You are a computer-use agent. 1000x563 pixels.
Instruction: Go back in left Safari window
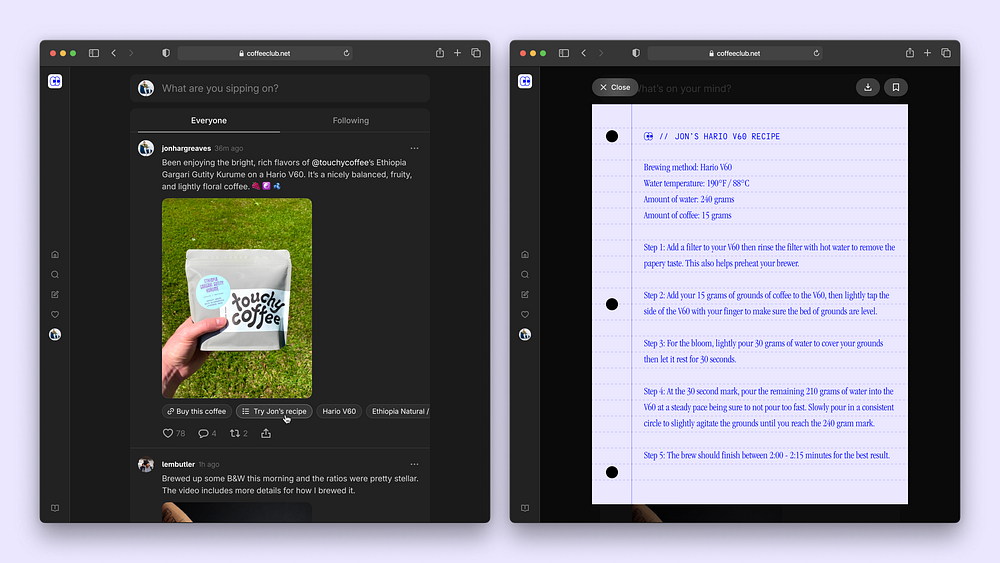point(114,53)
